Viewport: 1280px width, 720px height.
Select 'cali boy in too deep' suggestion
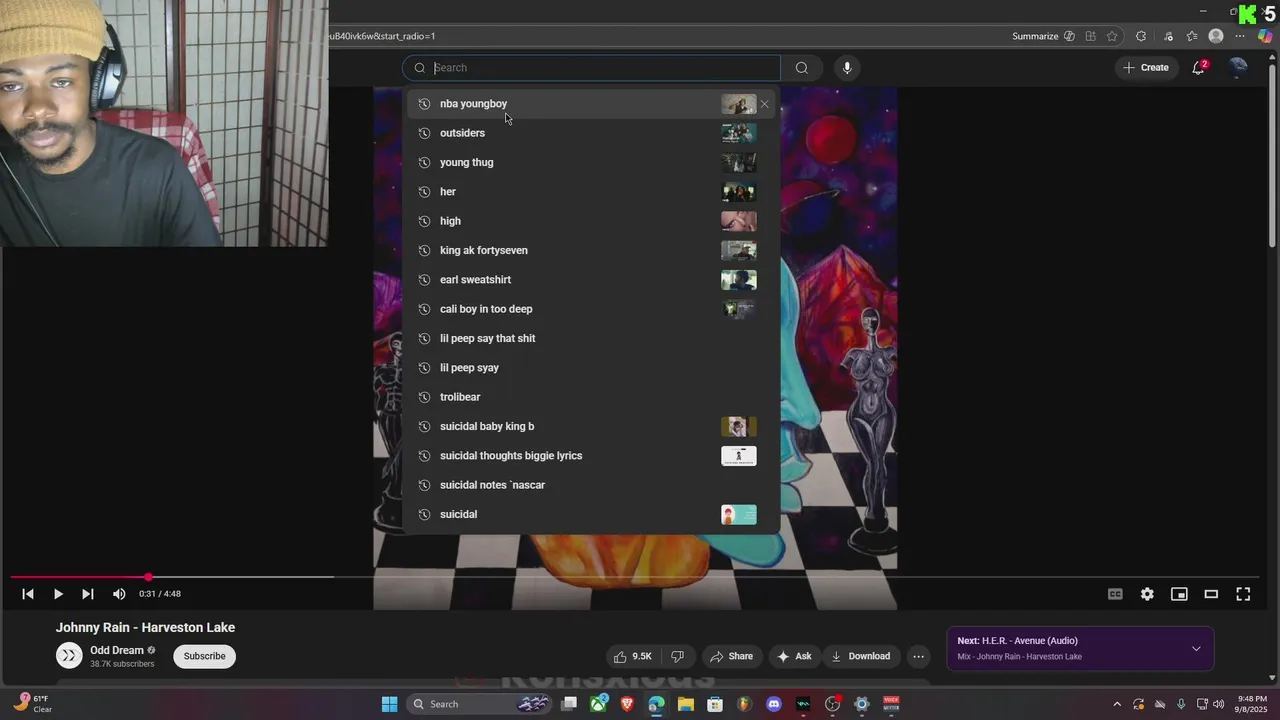click(x=592, y=309)
